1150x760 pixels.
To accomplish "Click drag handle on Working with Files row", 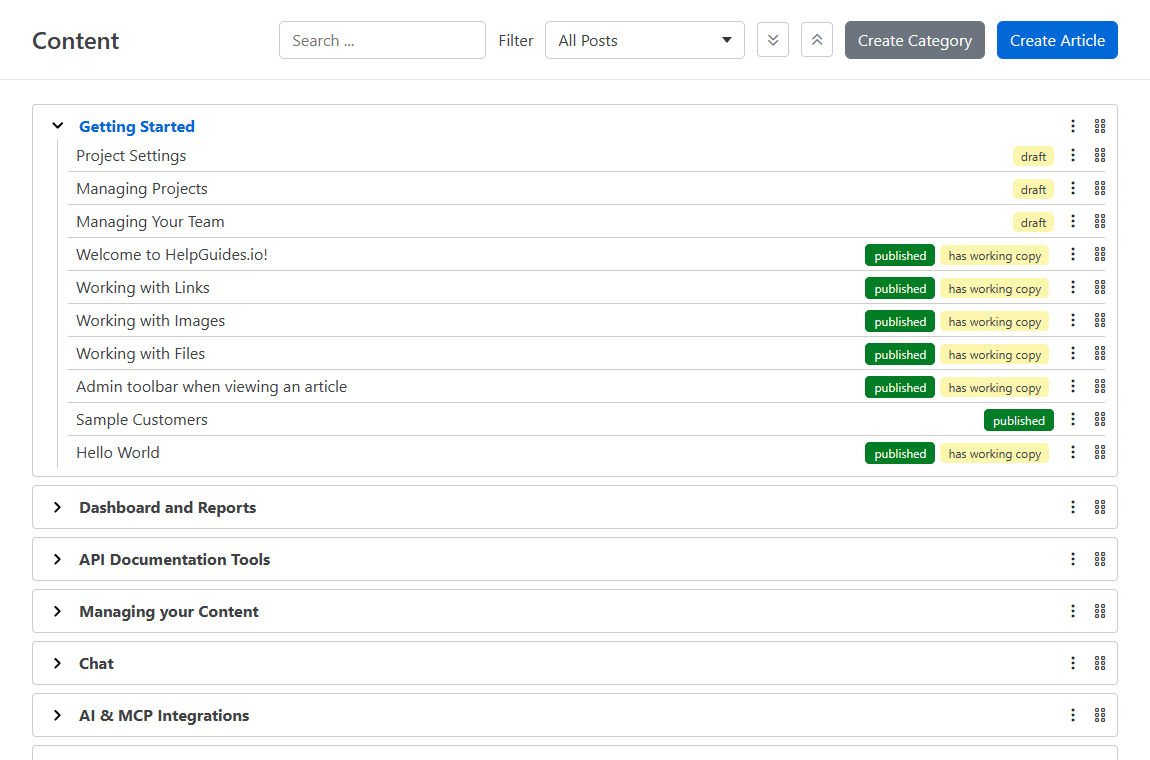I will click(x=1100, y=354).
